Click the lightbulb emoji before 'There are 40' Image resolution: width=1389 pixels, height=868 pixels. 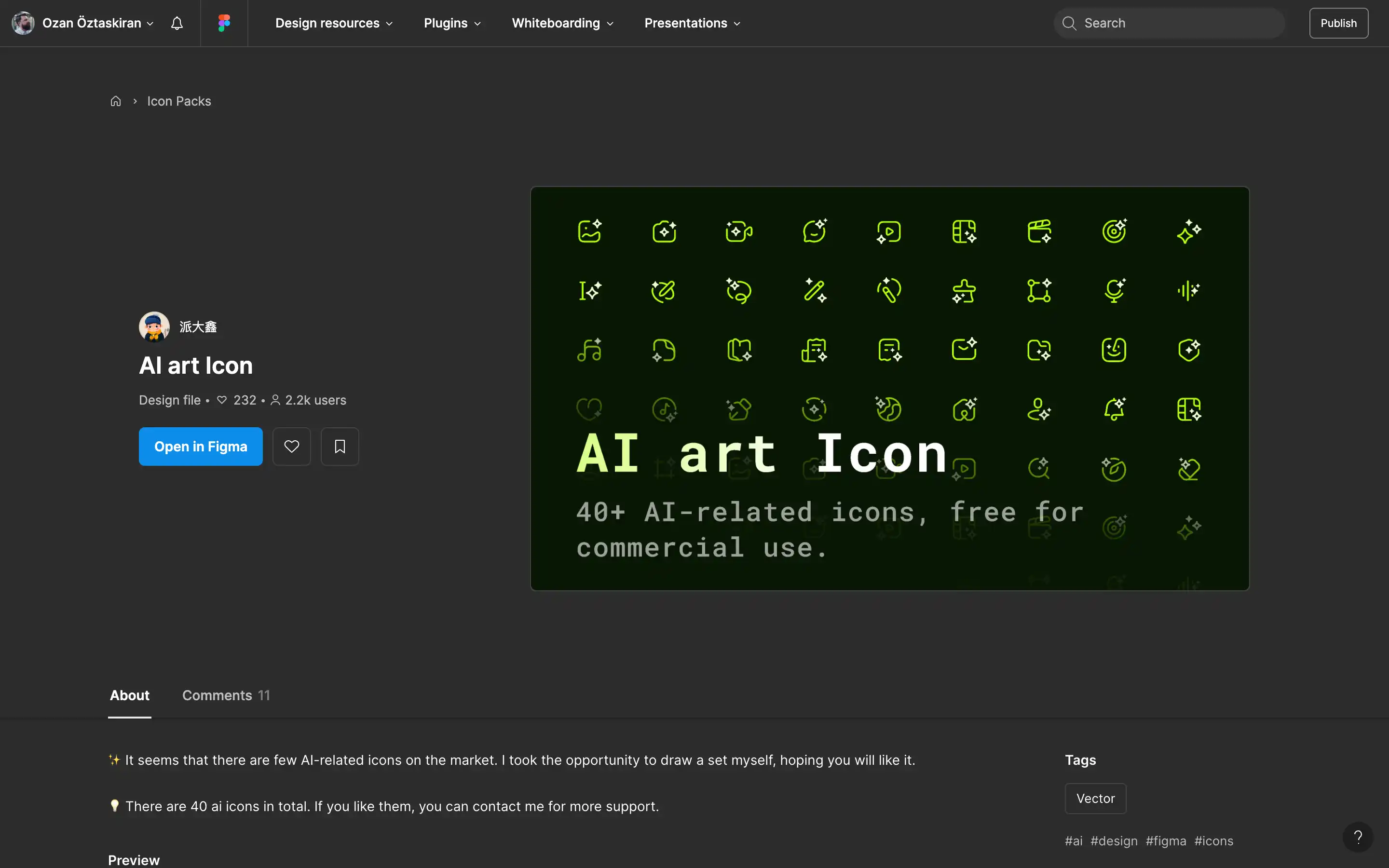114,806
